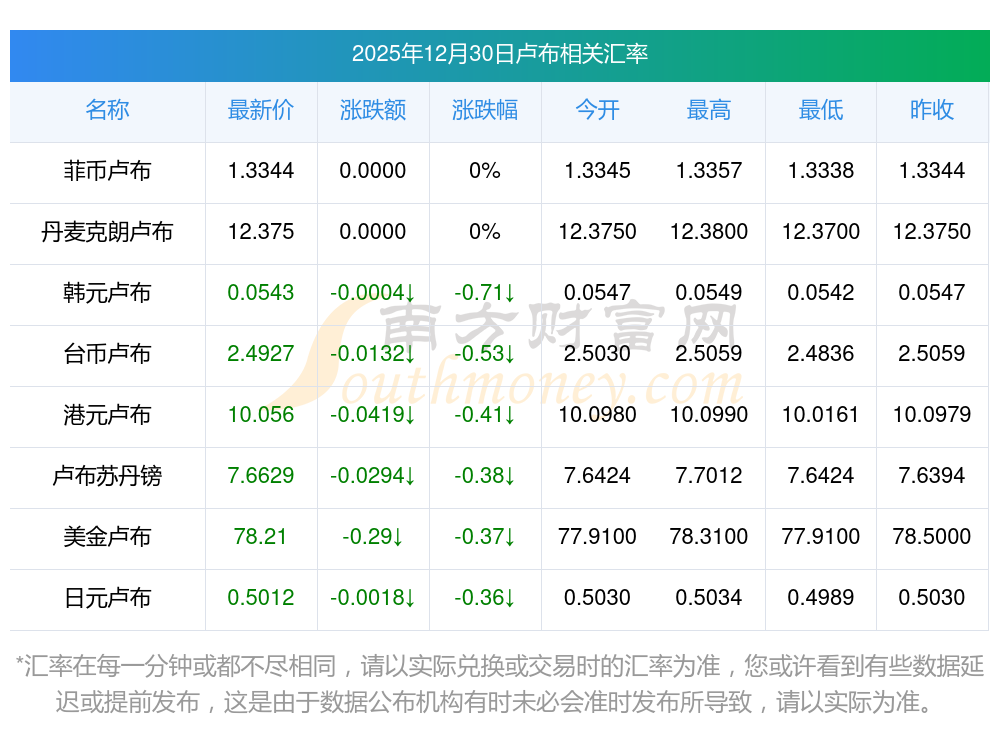Select the 港元卢布 row name
This screenshot has height=733, width=1000.
tap(107, 415)
